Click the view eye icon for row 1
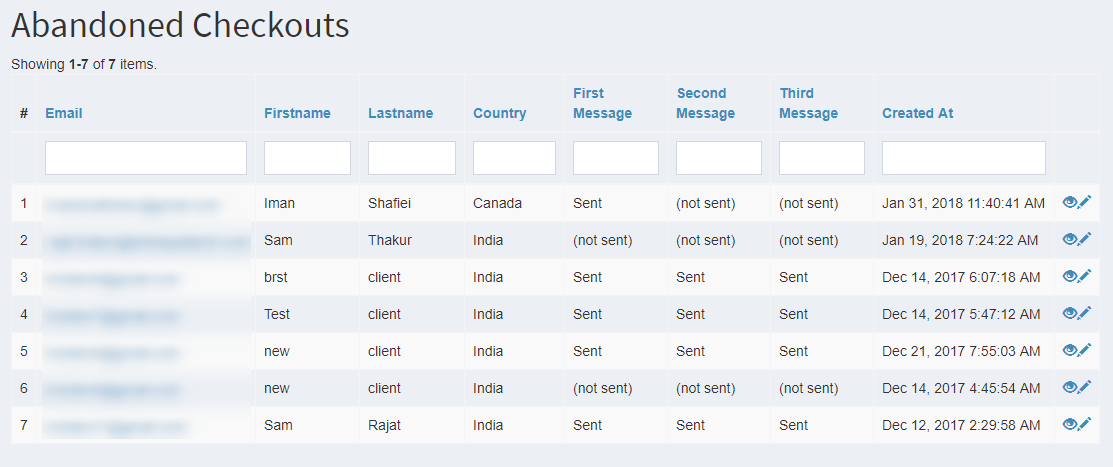 [x=1070, y=203]
